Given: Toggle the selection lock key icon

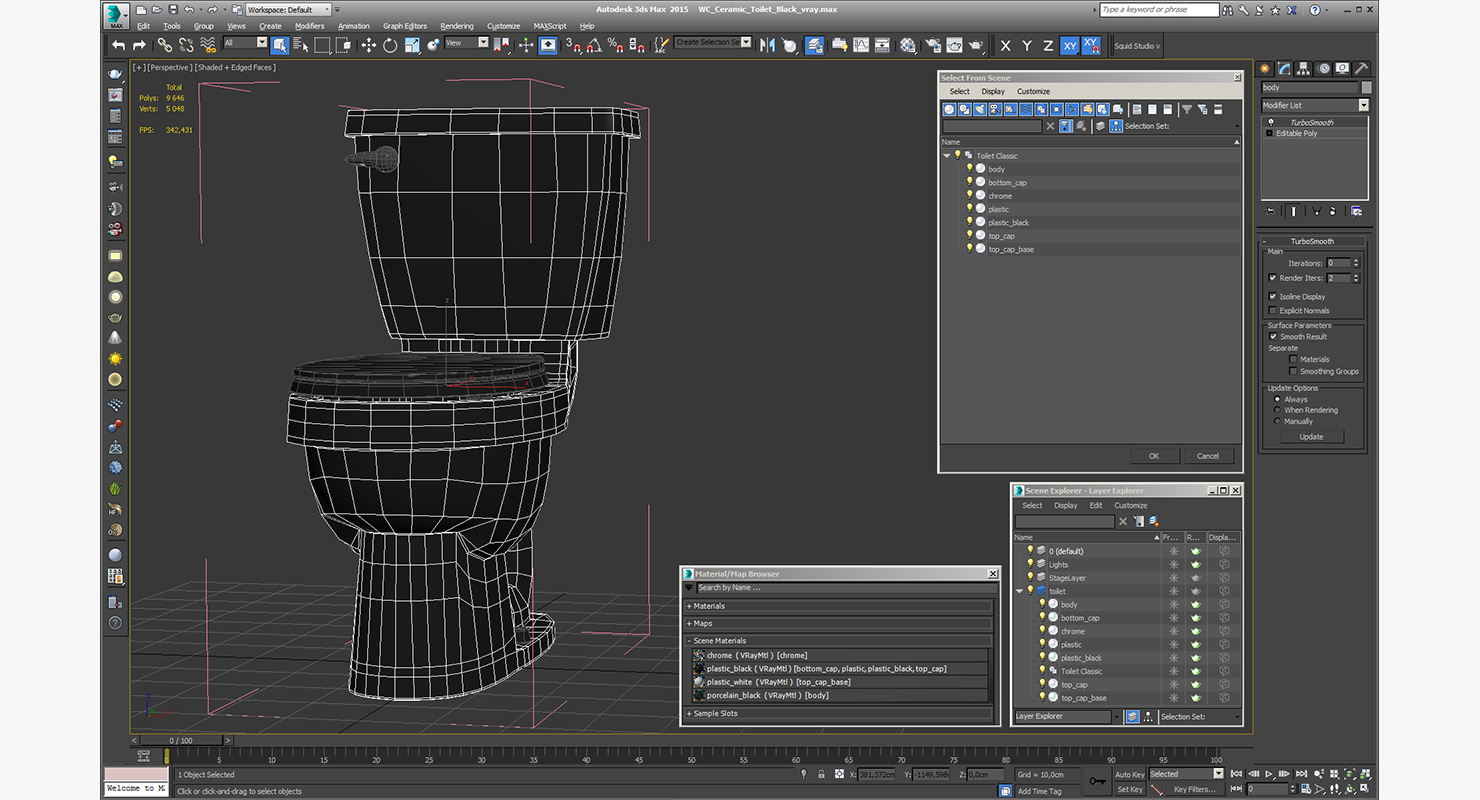Looking at the screenshot, I should point(822,774).
